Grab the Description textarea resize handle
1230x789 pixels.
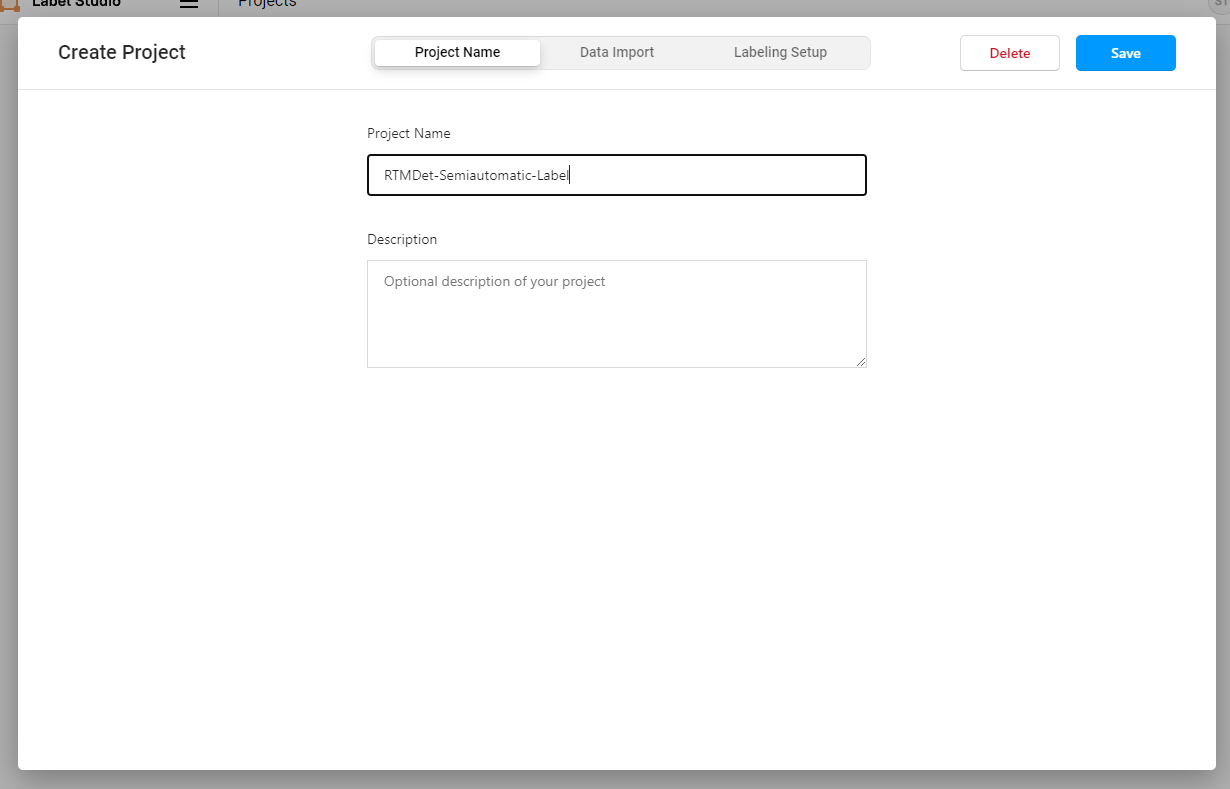tap(860, 361)
